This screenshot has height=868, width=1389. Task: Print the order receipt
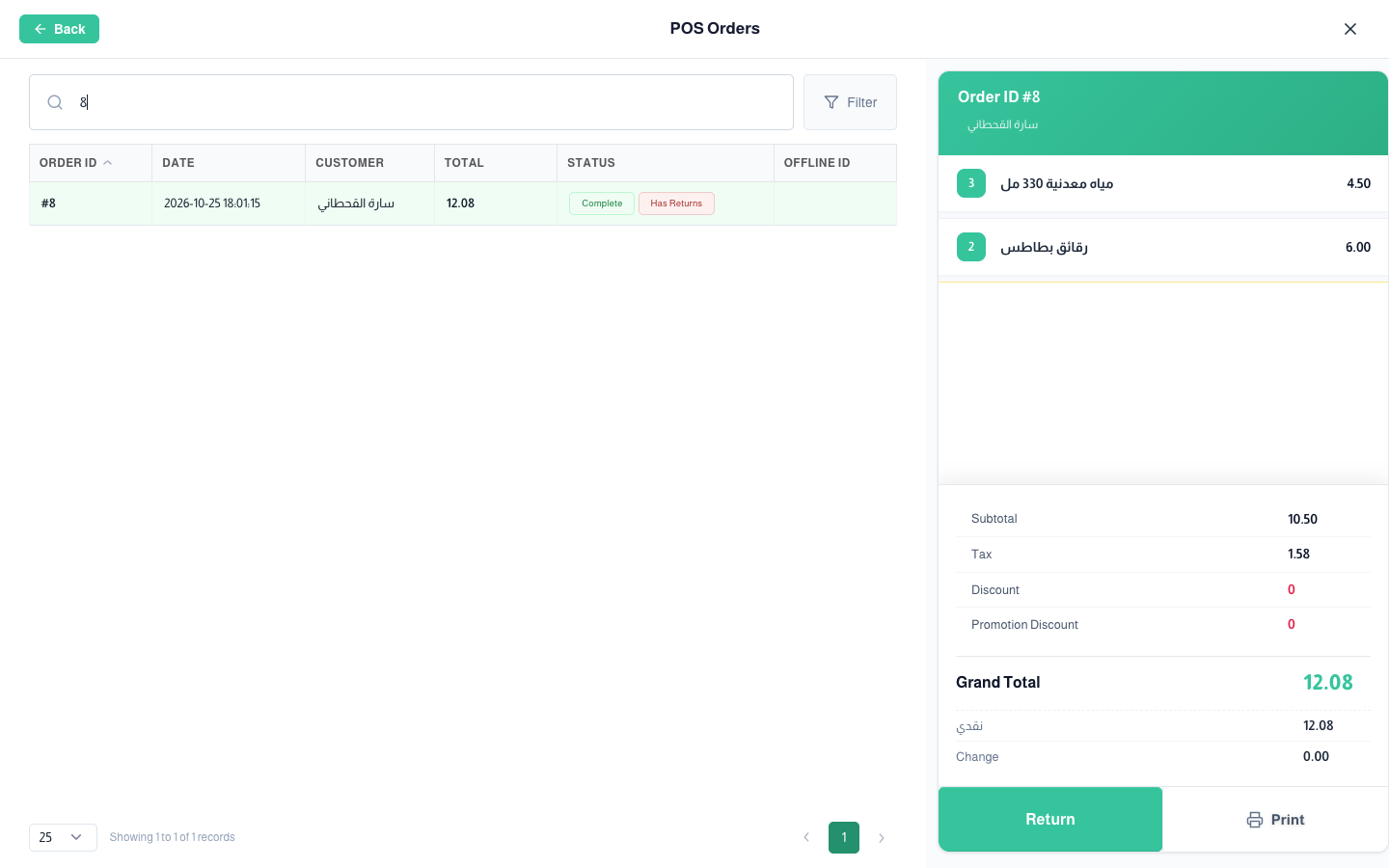[1275, 820]
